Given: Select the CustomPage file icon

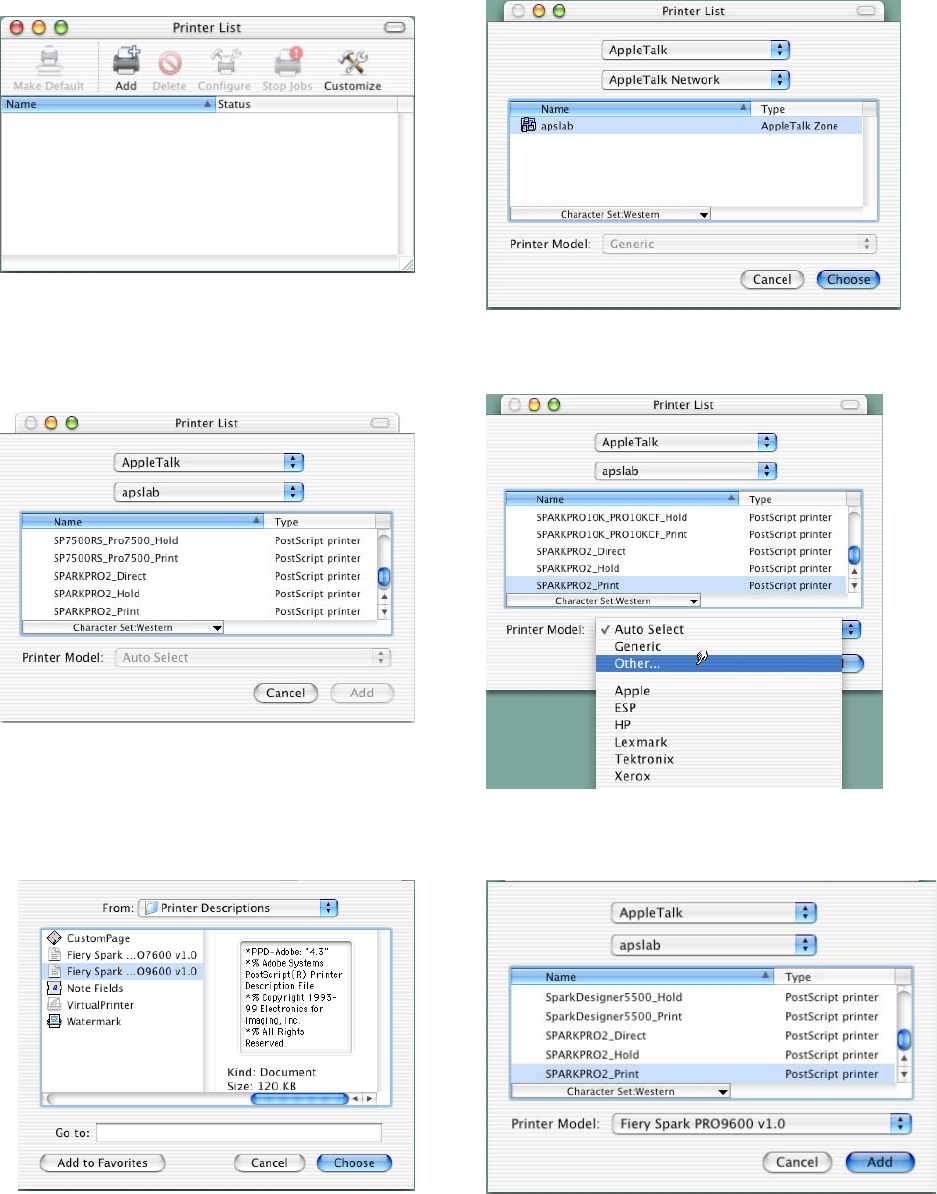Looking at the screenshot, I should point(54,937).
